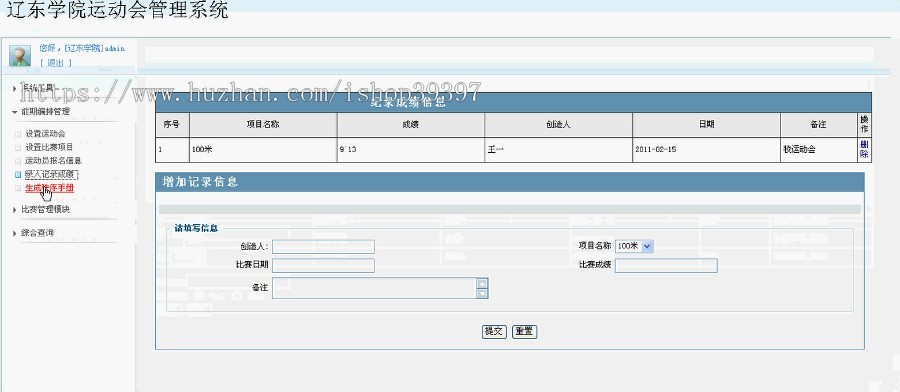
Task: Click the 备注 textarea scroll up arrow
Action: click(483, 283)
